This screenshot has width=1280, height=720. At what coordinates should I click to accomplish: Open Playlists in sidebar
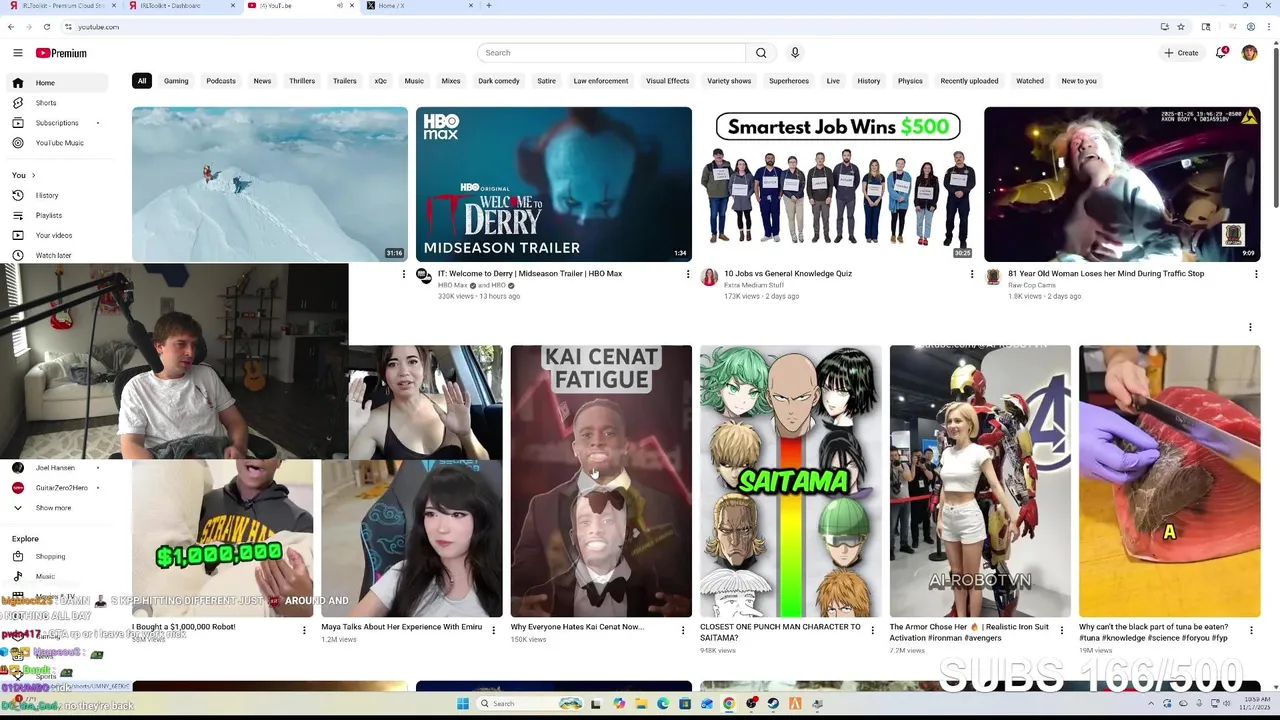click(x=56, y=215)
